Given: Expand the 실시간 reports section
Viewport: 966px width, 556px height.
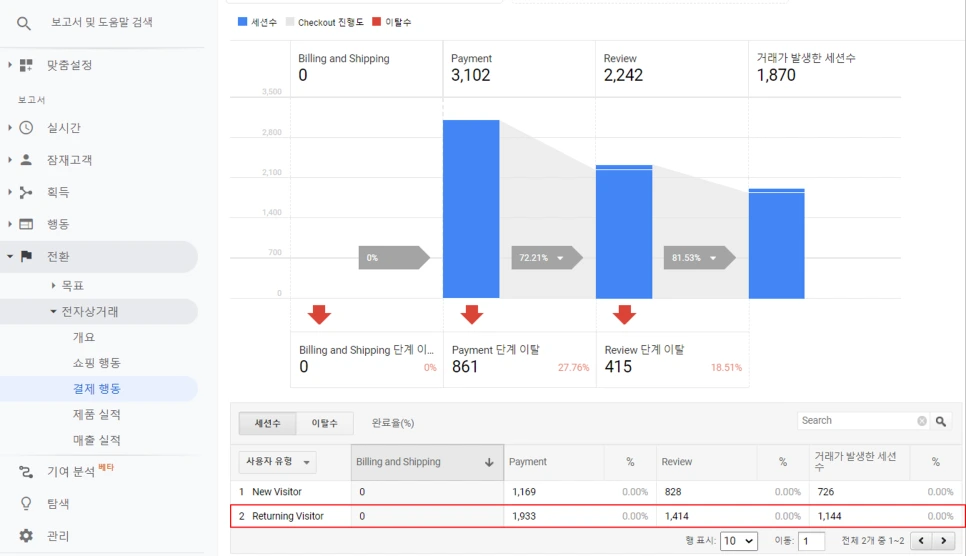Looking at the screenshot, I should (x=9, y=128).
